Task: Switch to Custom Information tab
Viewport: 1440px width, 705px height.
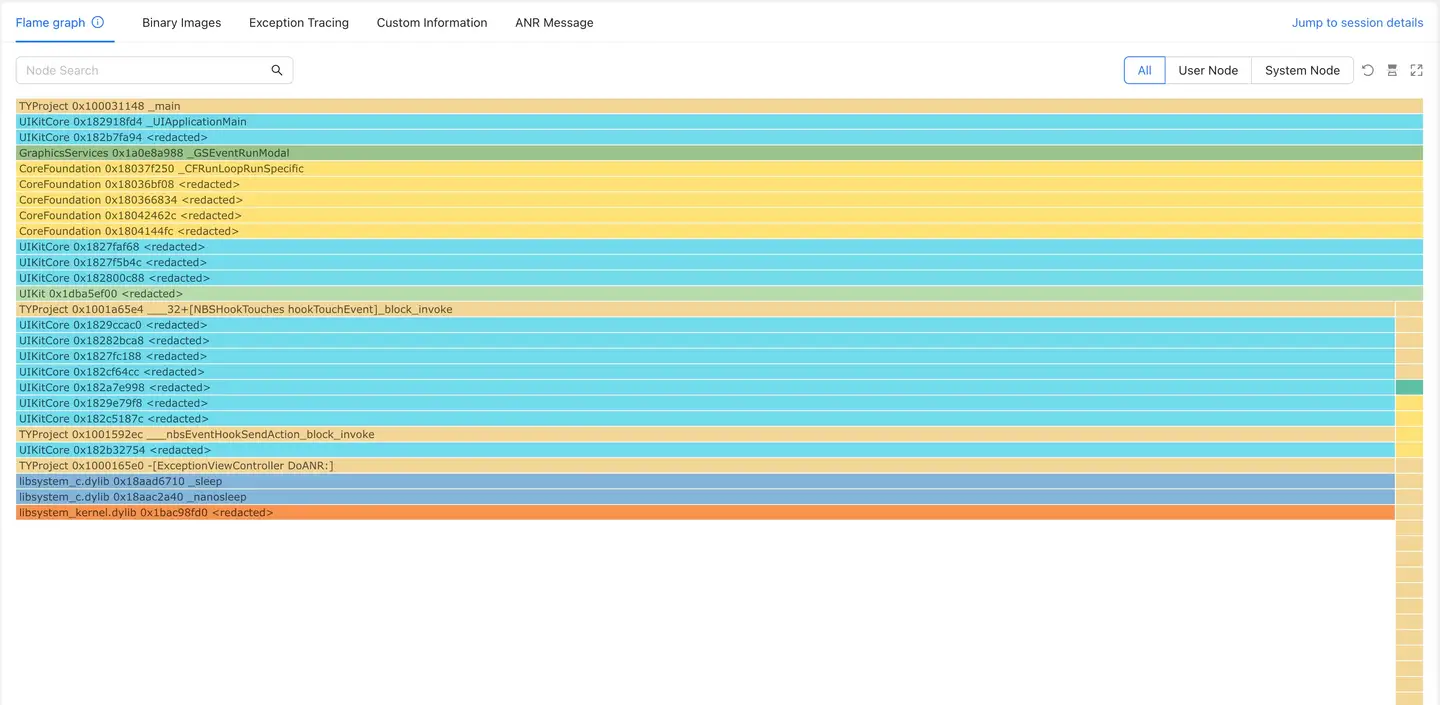Action: [x=432, y=22]
